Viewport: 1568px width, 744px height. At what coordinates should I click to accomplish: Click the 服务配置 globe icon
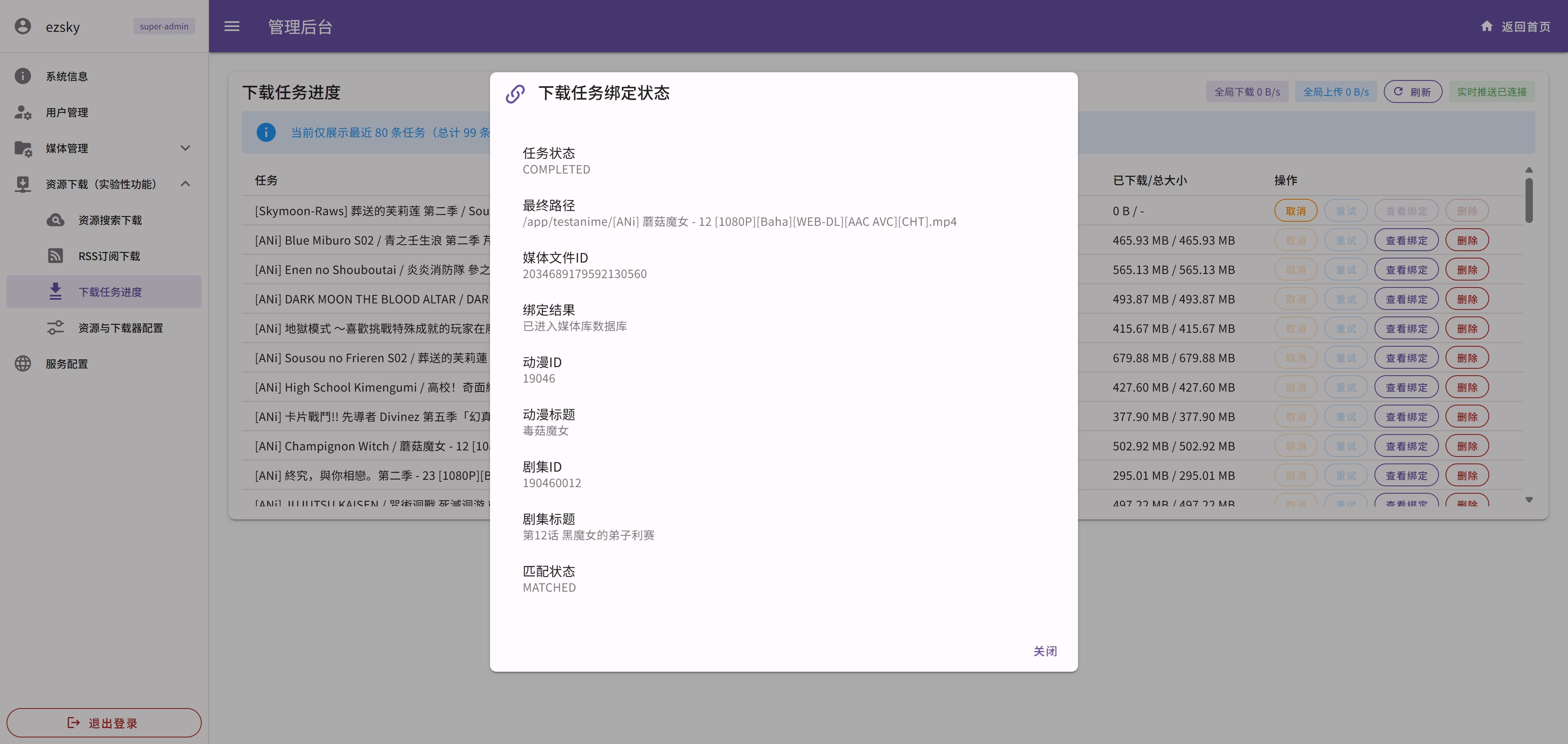coord(22,363)
